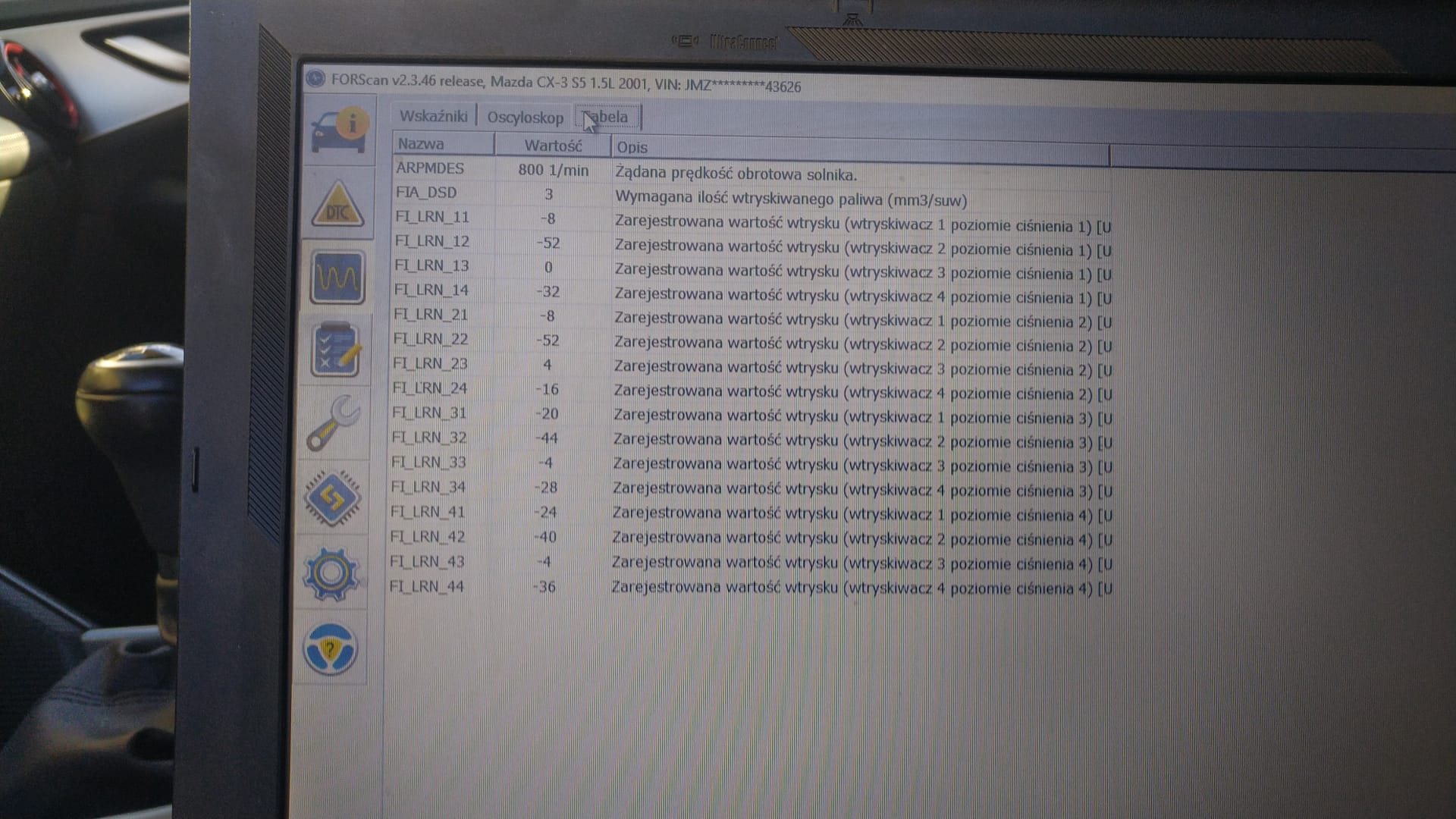The height and width of the screenshot is (819, 1456).
Task: Switch to the Oscyloskop tab
Action: pos(525,118)
